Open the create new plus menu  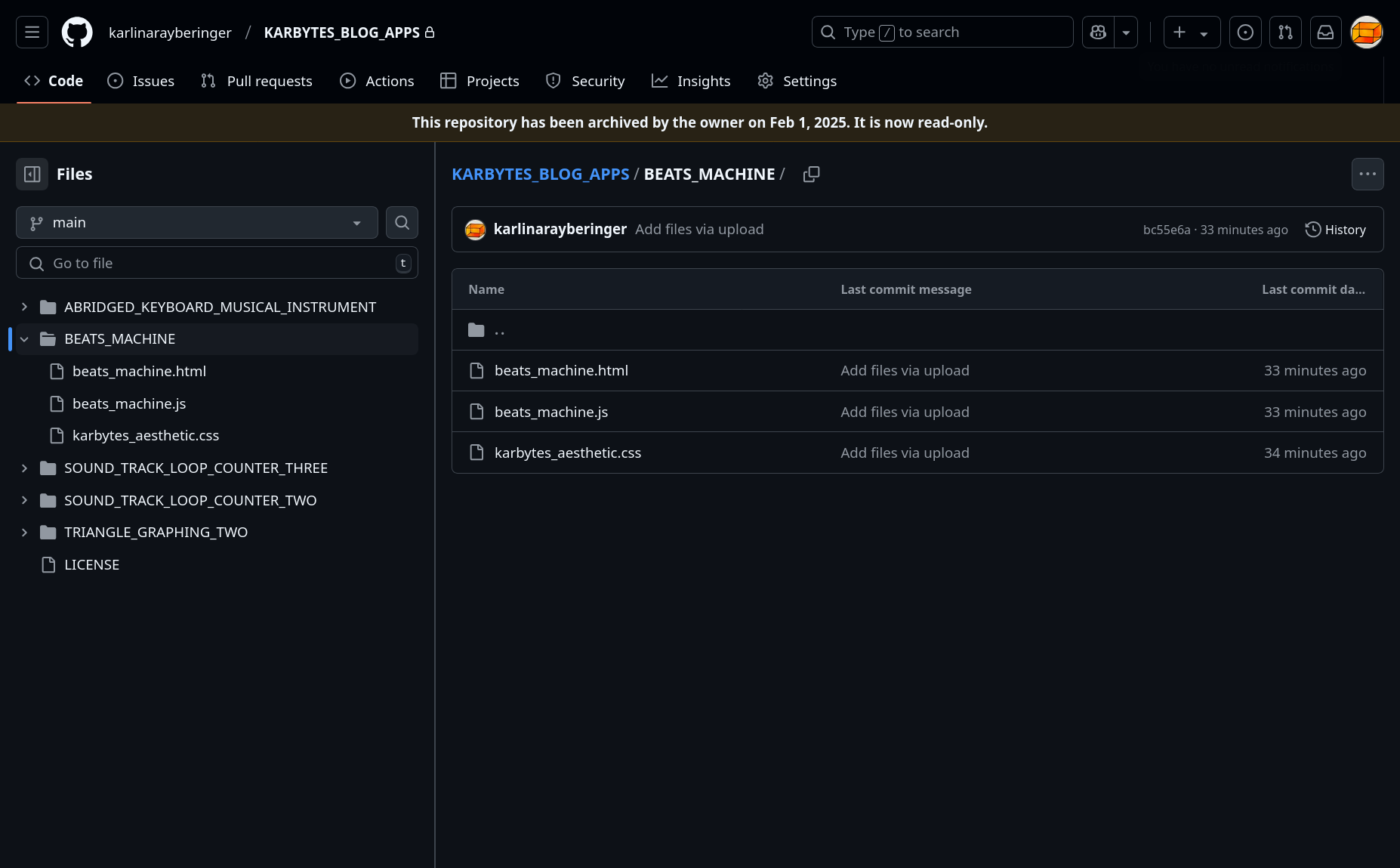(x=1192, y=32)
